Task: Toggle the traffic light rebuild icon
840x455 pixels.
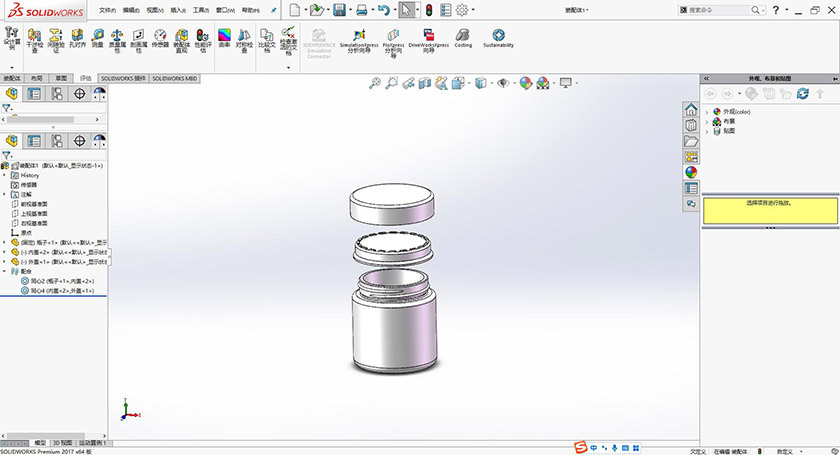Action: (x=429, y=10)
